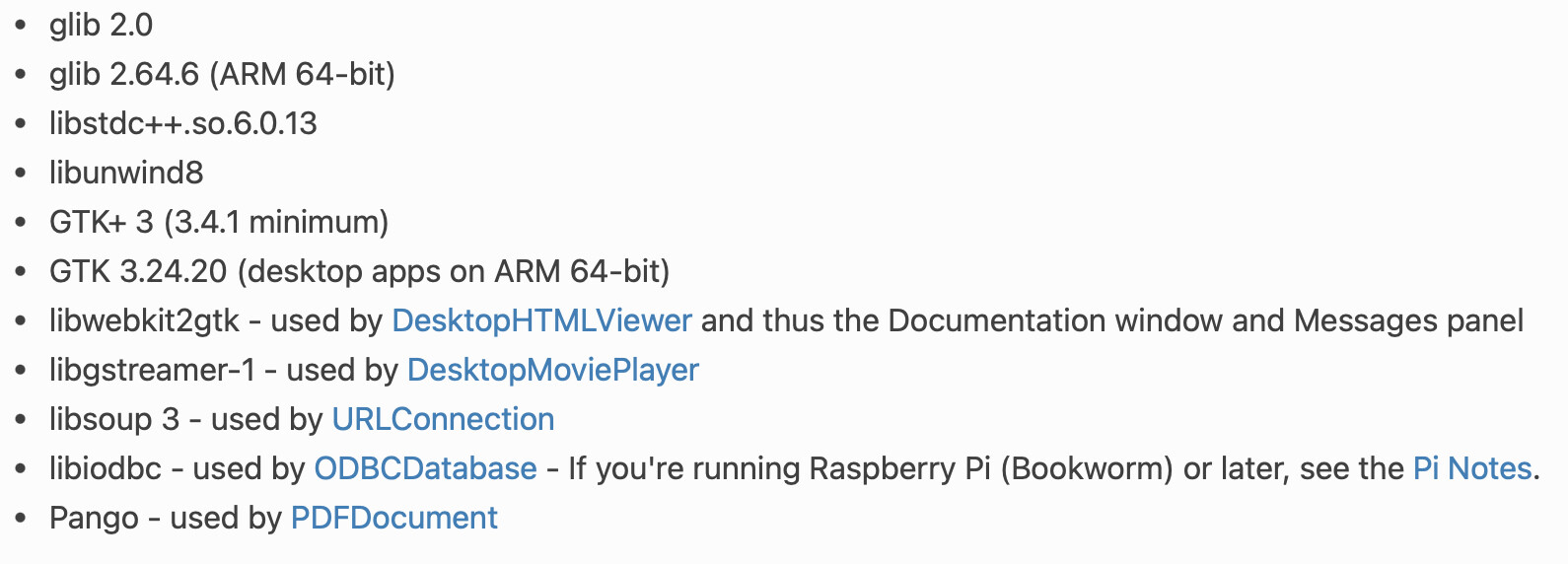Click the 'libgstreamer-1' word
1568x564 pixels.
(152, 370)
